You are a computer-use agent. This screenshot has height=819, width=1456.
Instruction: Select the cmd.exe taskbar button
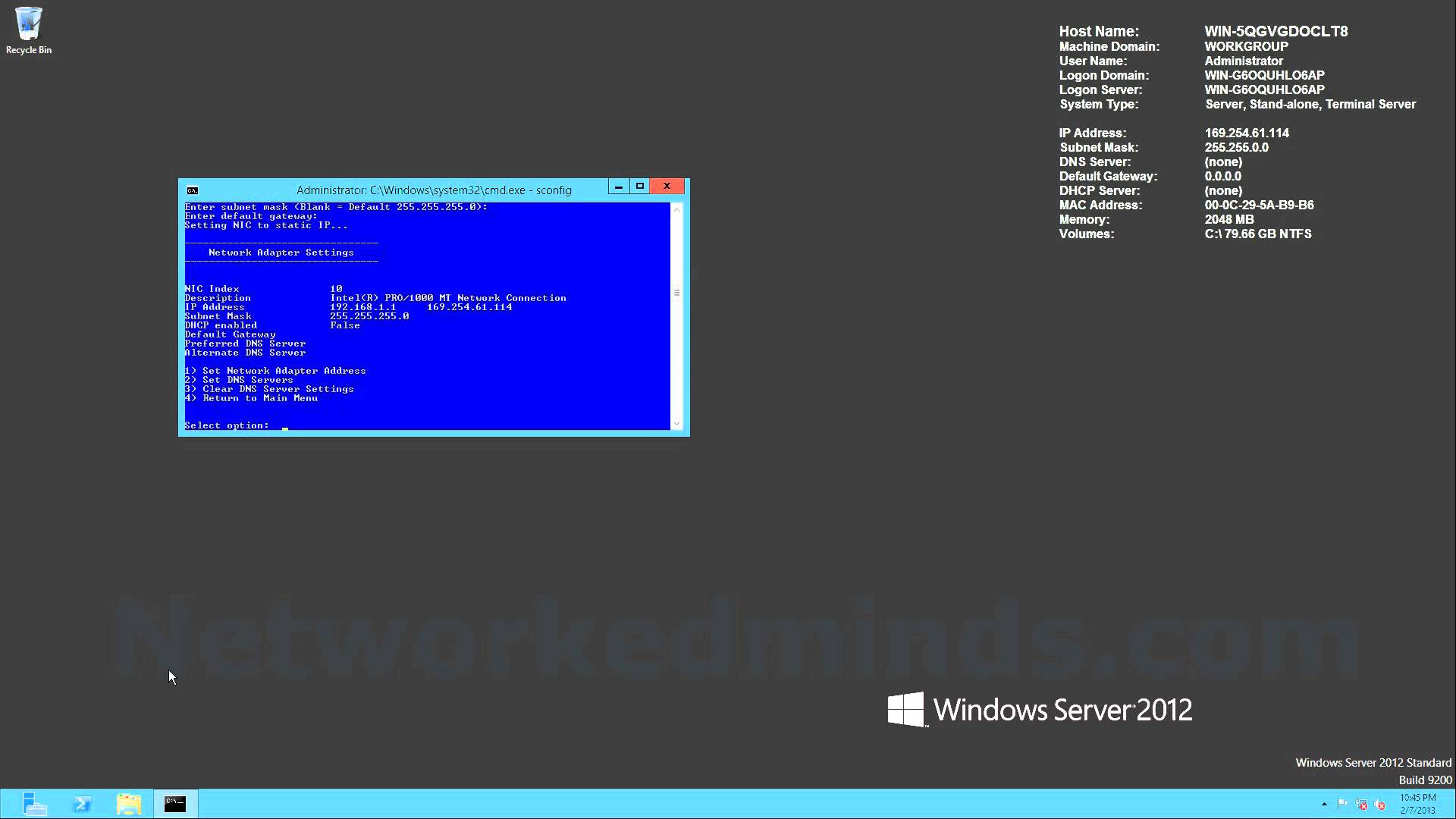point(176,804)
